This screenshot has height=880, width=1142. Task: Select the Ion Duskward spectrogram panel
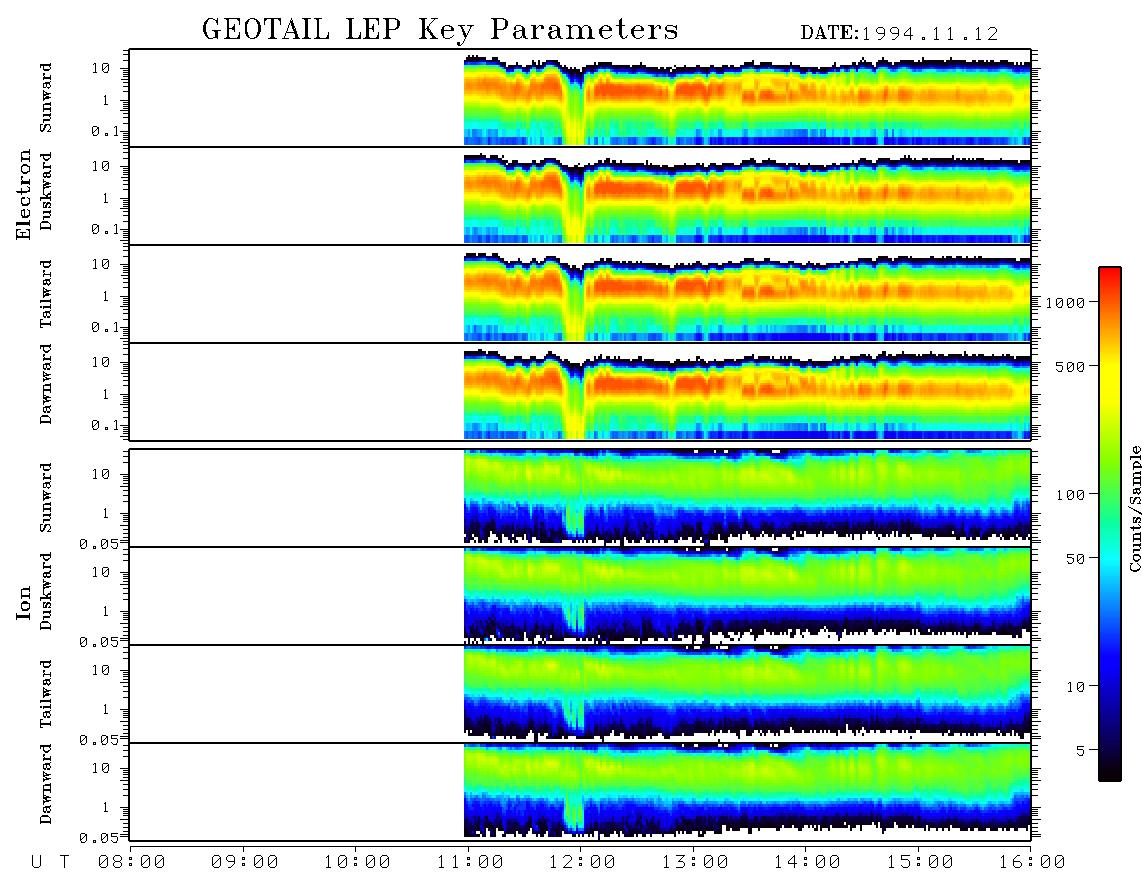pyautogui.click(x=580, y=596)
